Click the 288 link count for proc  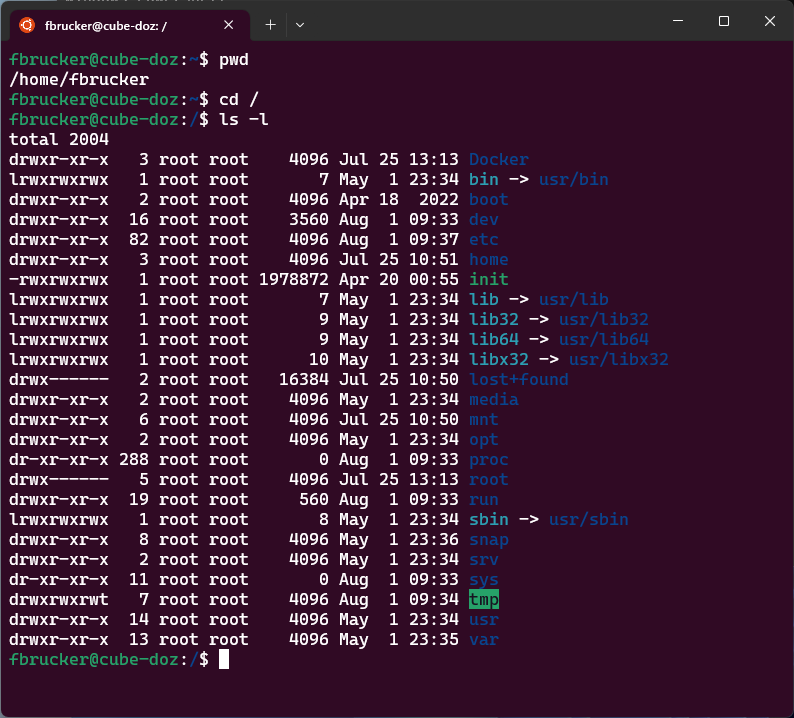(134, 460)
